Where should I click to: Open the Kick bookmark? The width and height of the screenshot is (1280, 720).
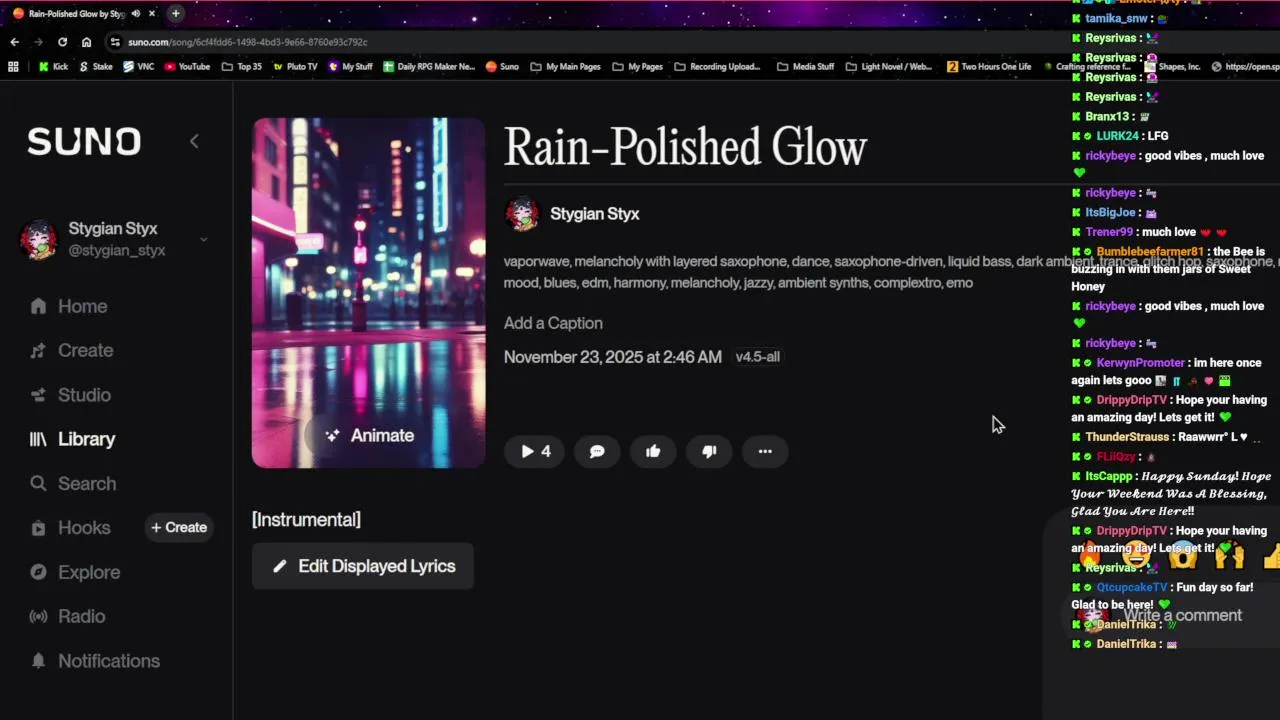pyautogui.click(x=53, y=67)
